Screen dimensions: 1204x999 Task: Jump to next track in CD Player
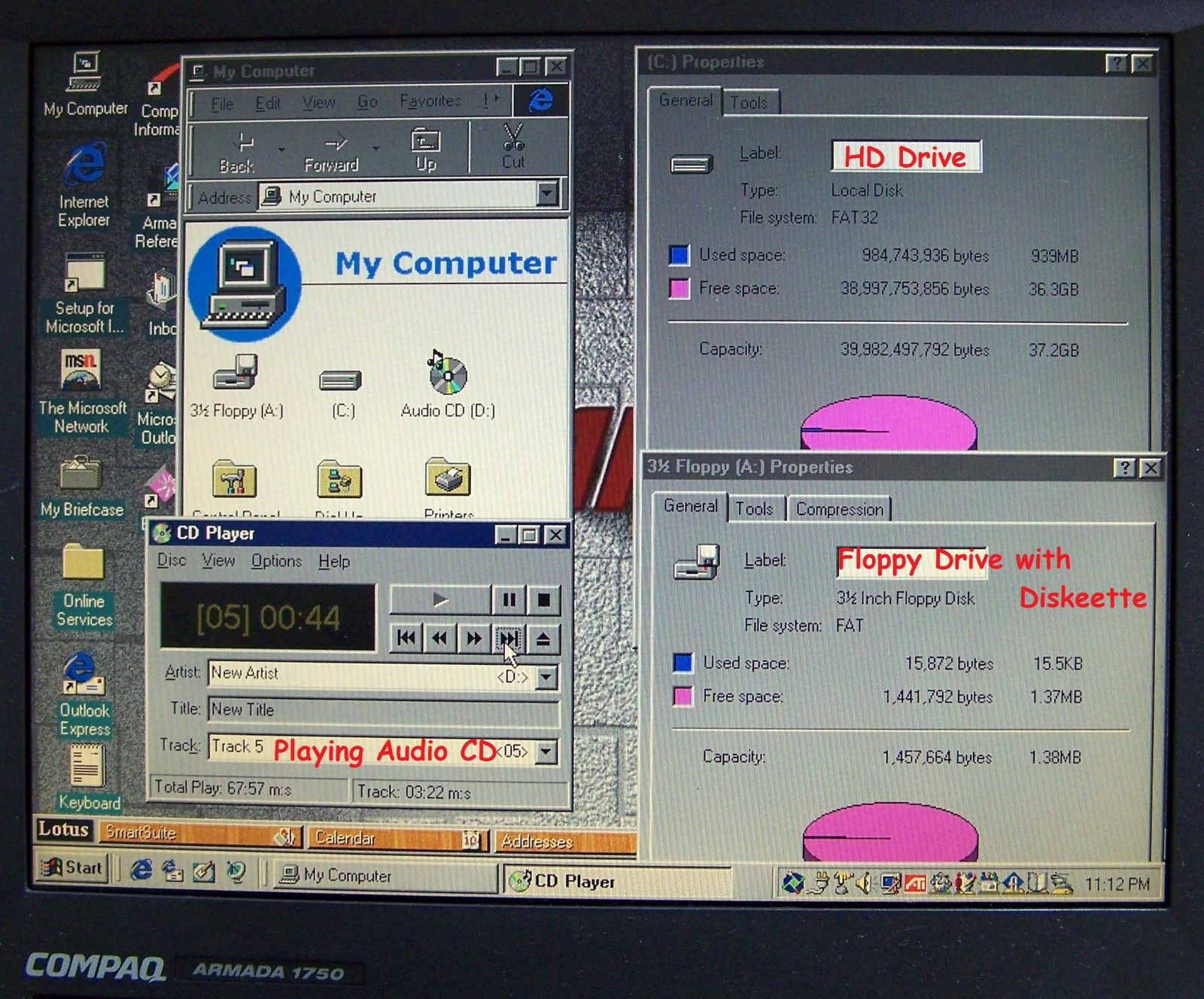click(509, 639)
